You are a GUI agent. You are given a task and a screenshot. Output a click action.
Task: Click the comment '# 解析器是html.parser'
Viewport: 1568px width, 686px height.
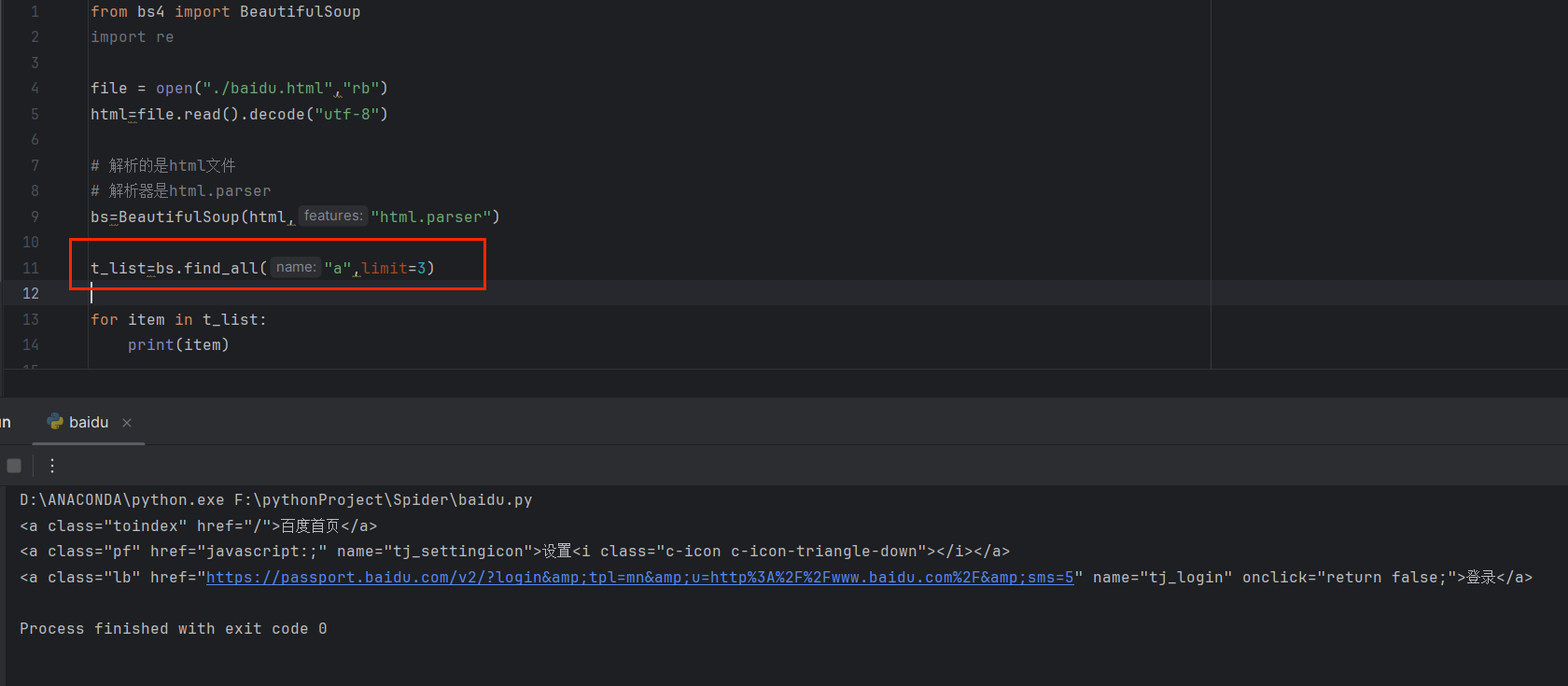click(180, 190)
